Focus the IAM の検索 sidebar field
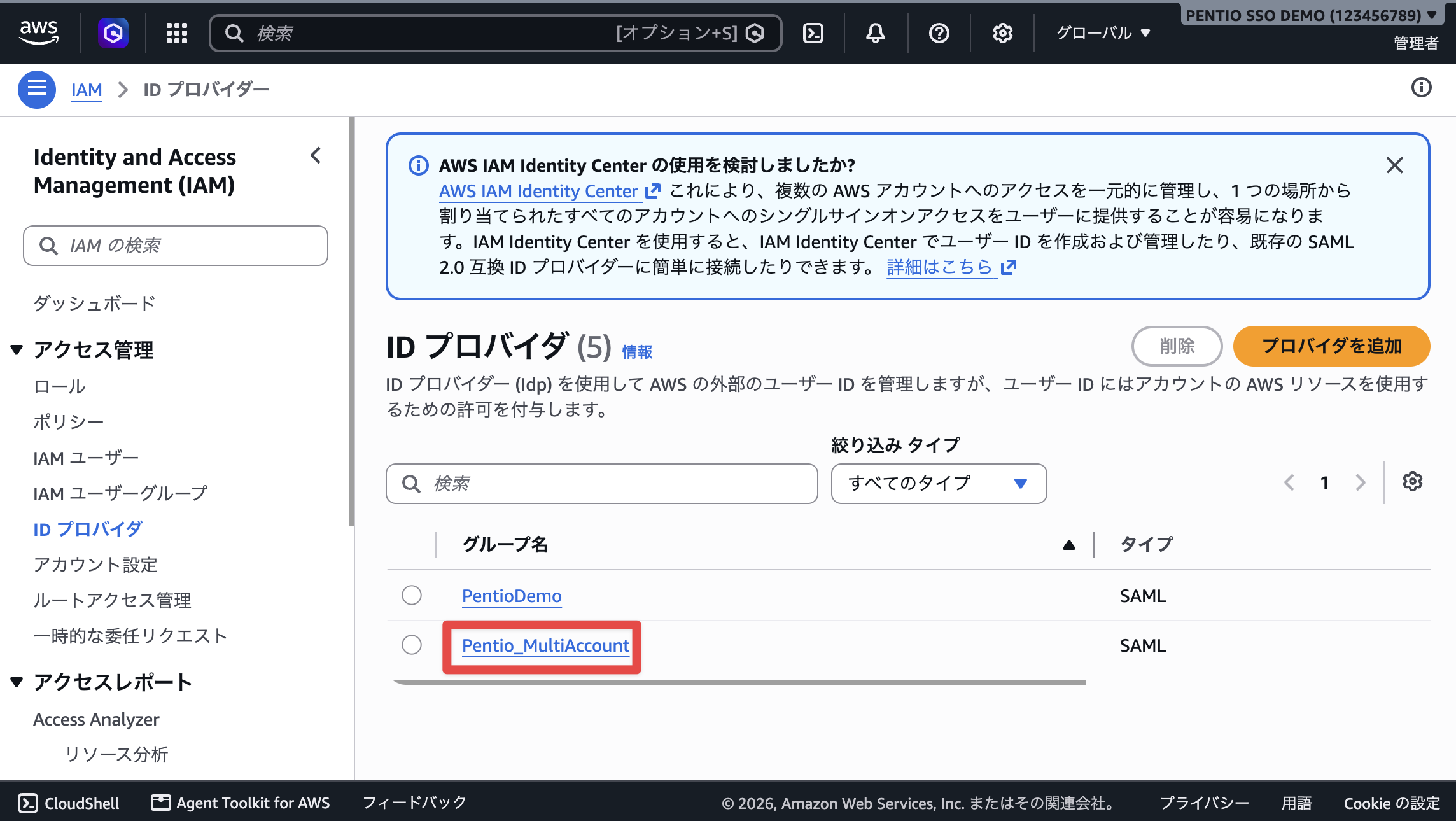 click(x=176, y=246)
